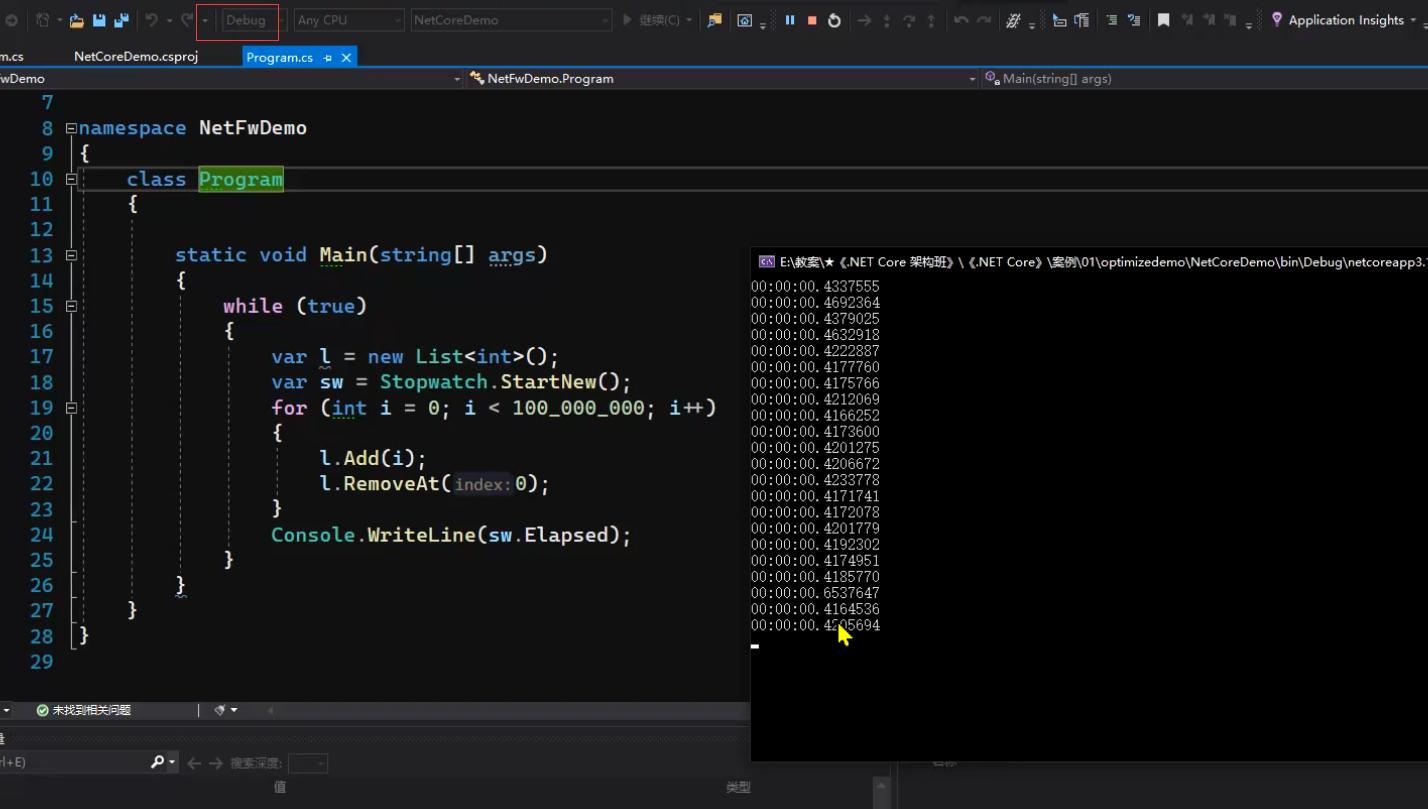Restart the debugging session
The image size is (1428, 809).
pyautogui.click(x=834, y=20)
